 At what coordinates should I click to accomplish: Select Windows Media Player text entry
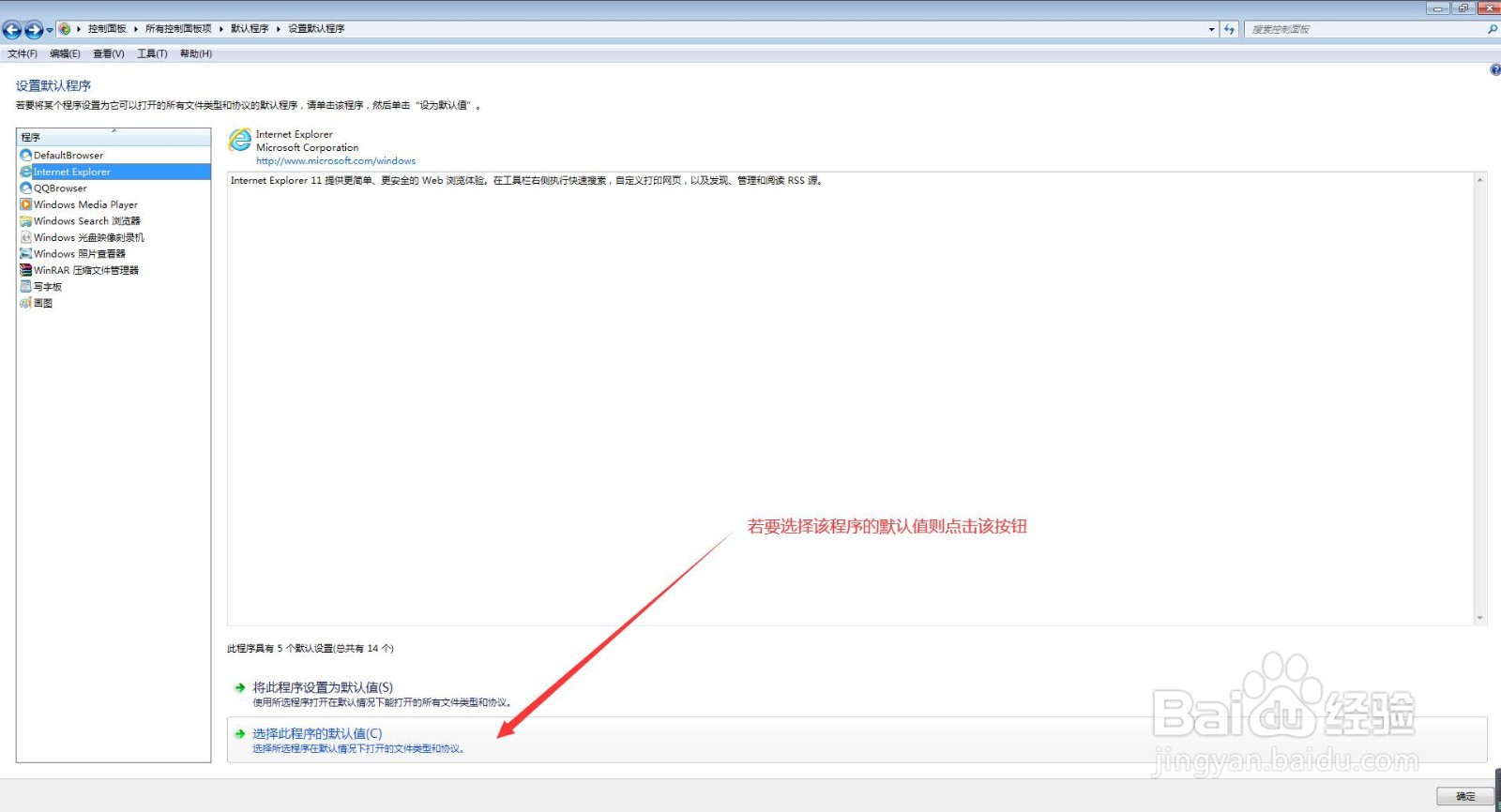click(x=85, y=204)
